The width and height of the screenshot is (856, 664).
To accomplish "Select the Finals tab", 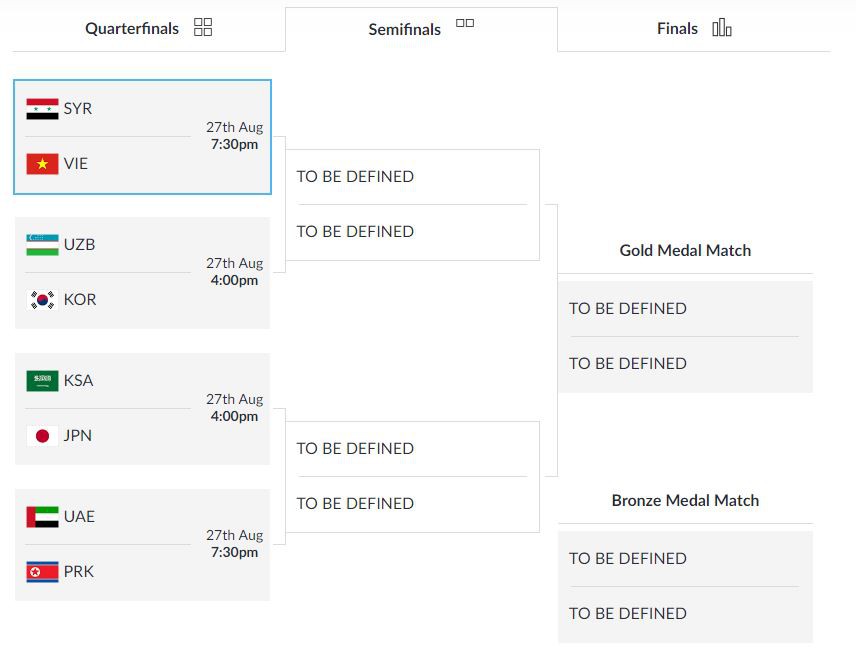I will (x=677, y=29).
